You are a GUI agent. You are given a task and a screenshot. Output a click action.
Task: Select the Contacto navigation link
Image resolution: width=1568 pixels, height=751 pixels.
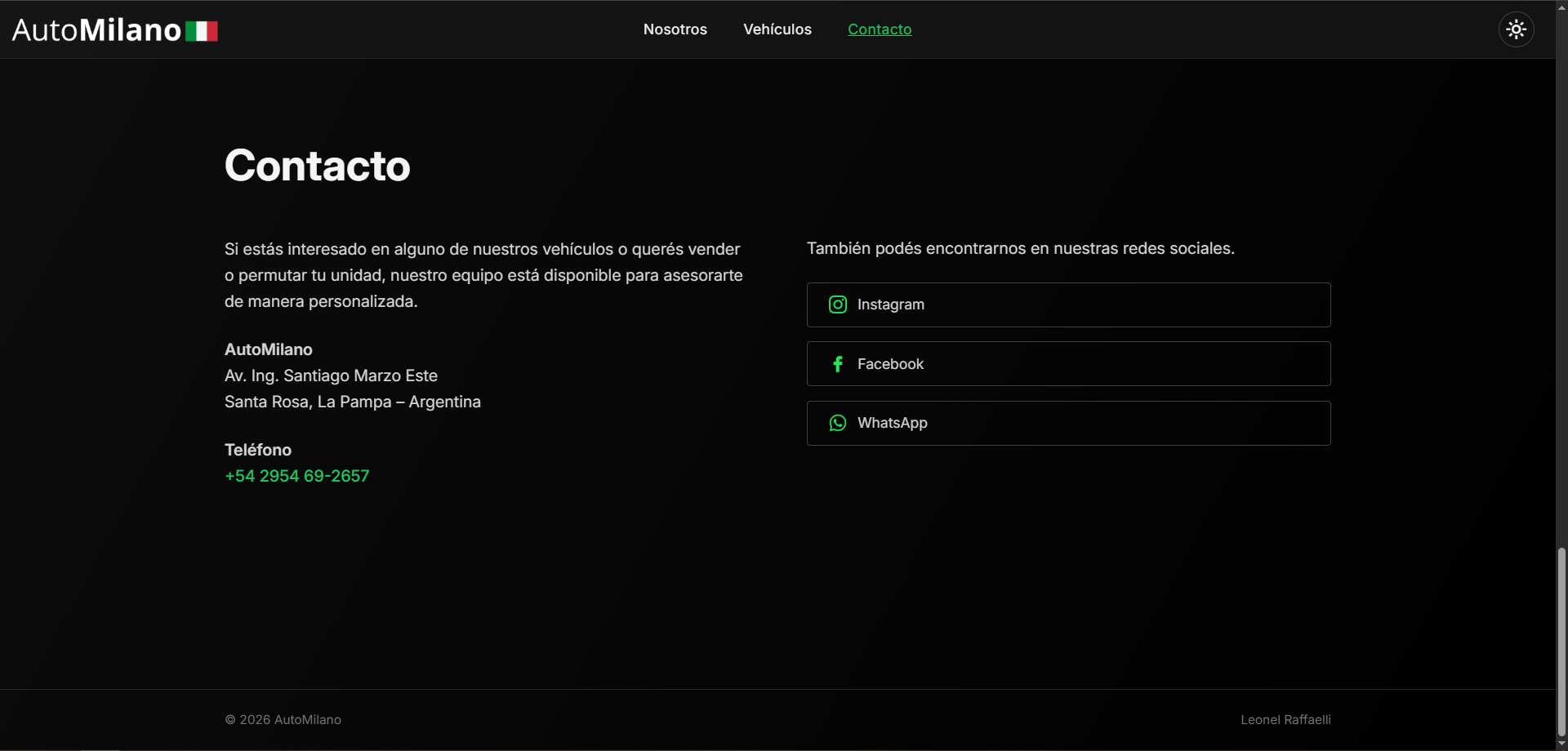879,29
